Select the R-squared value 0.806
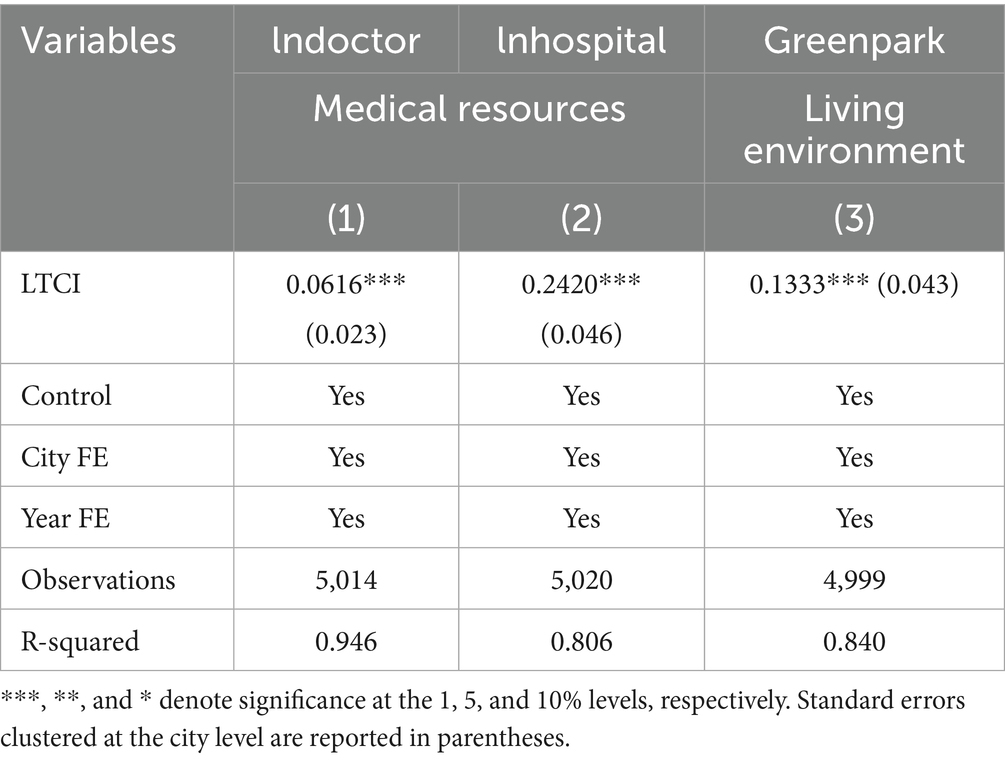 click(x=581, y=640)
